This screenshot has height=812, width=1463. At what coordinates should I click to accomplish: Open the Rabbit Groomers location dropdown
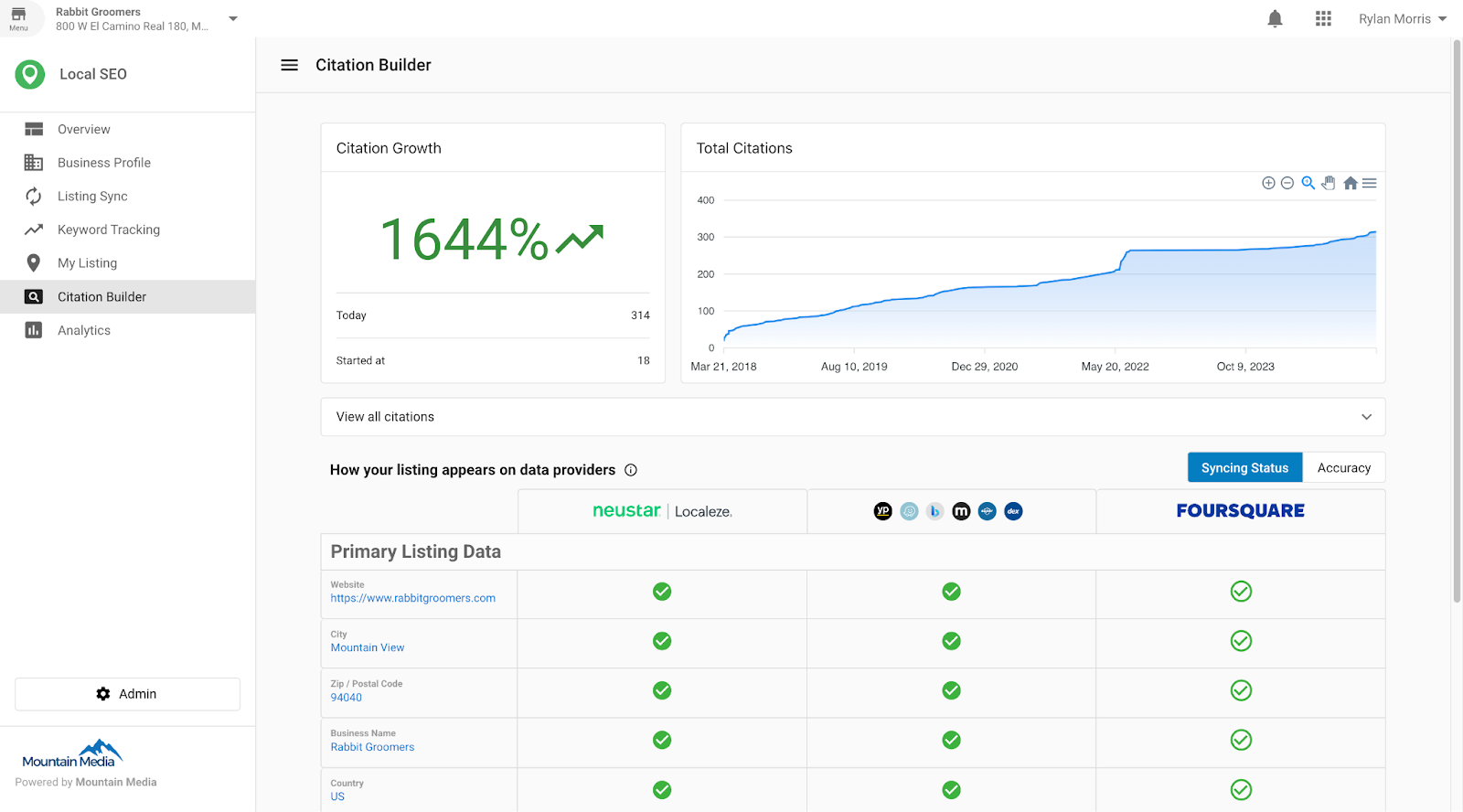(233, 19)
